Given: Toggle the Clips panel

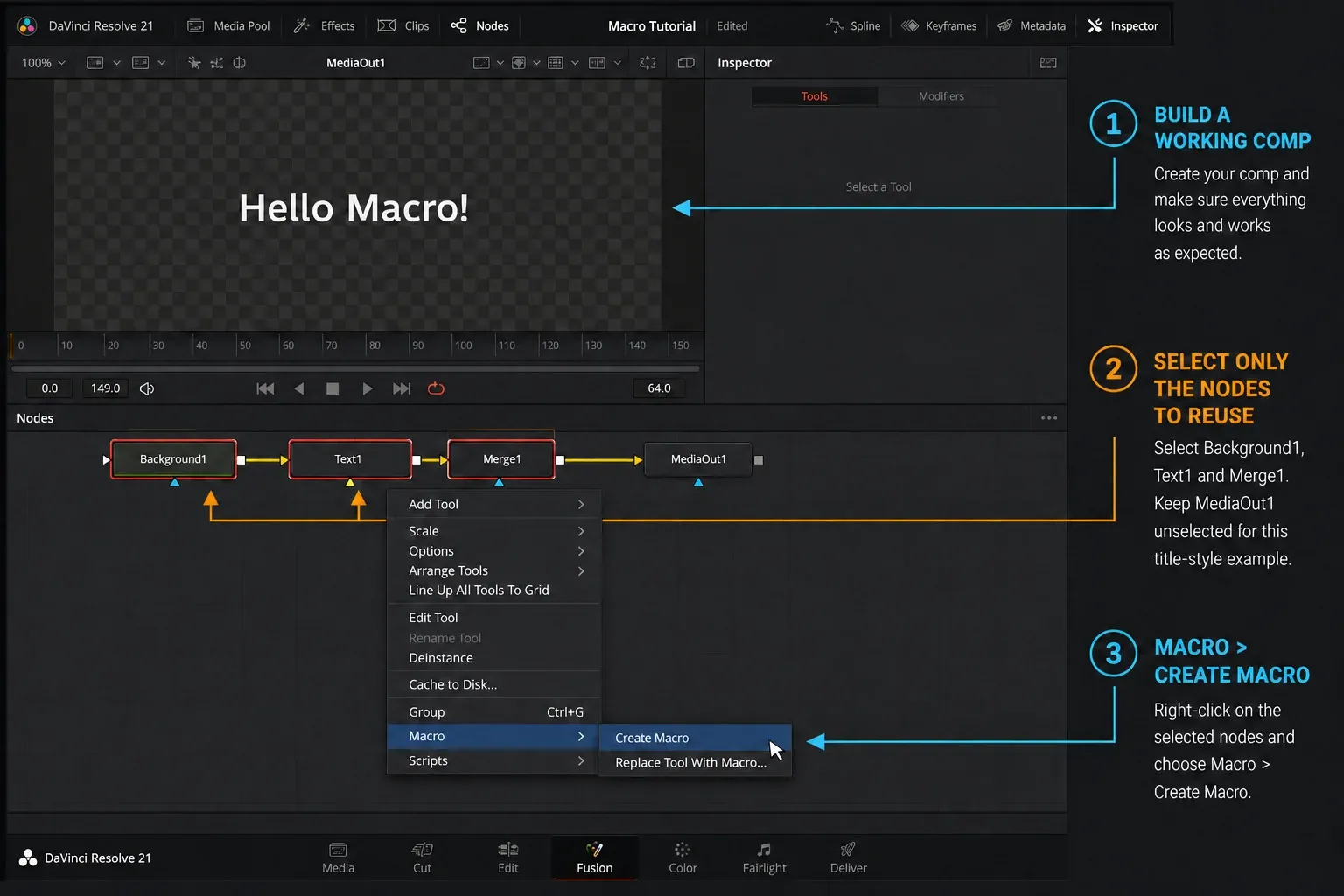Looking at the screenshot, I should pos(402,26).
